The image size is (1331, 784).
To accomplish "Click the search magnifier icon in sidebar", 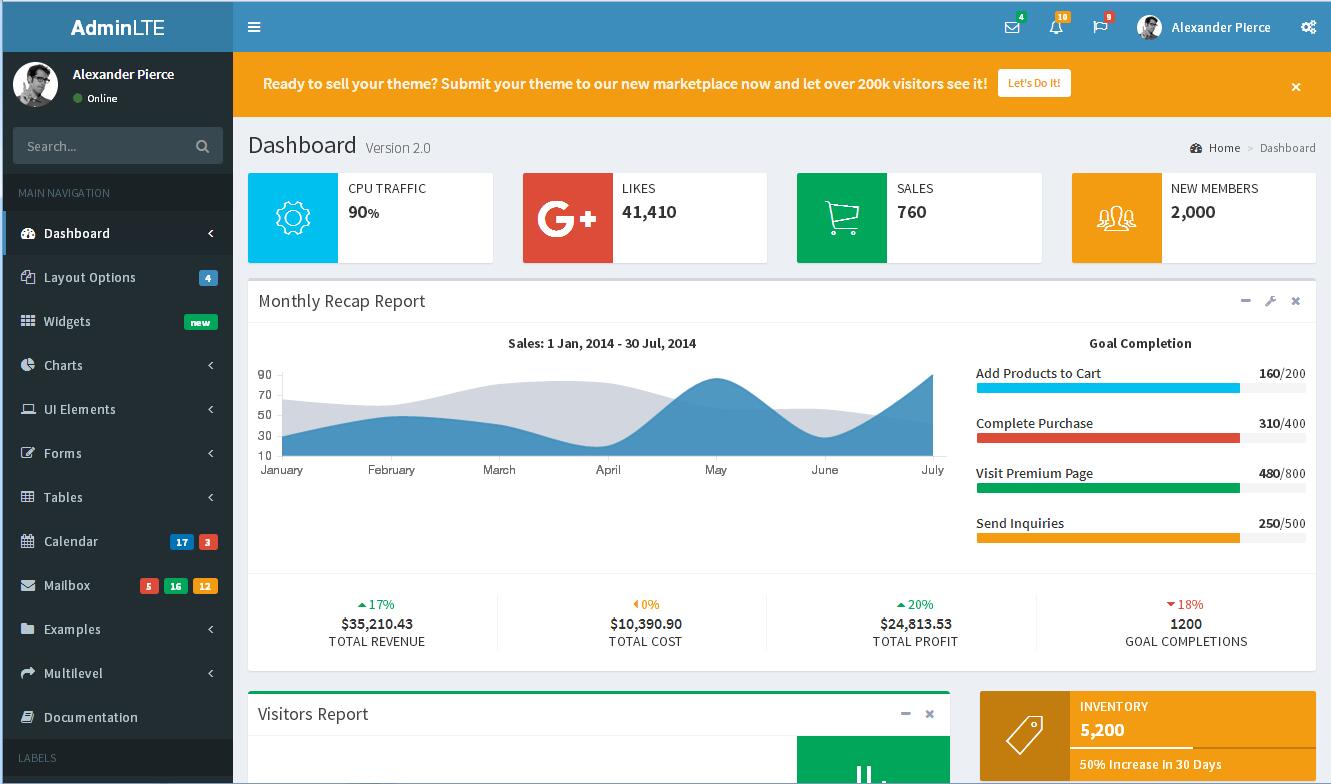I will (202, 146).
